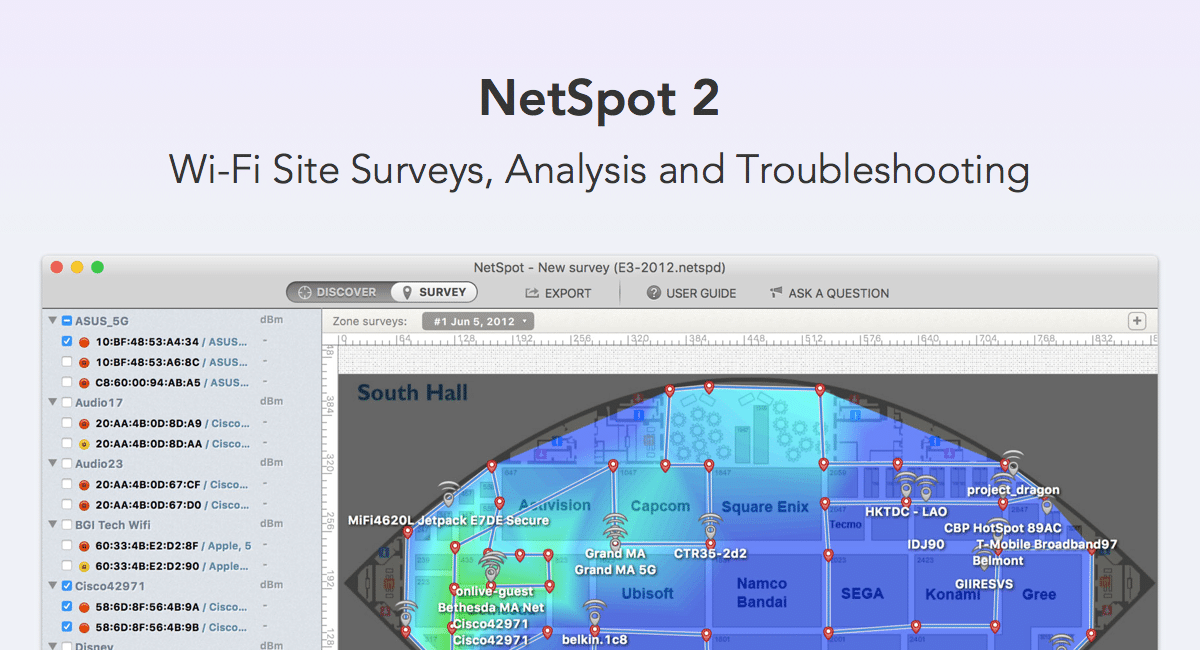Collapse the BGI Tech Wifi group

pyautogui.click(x=53, y=524)
